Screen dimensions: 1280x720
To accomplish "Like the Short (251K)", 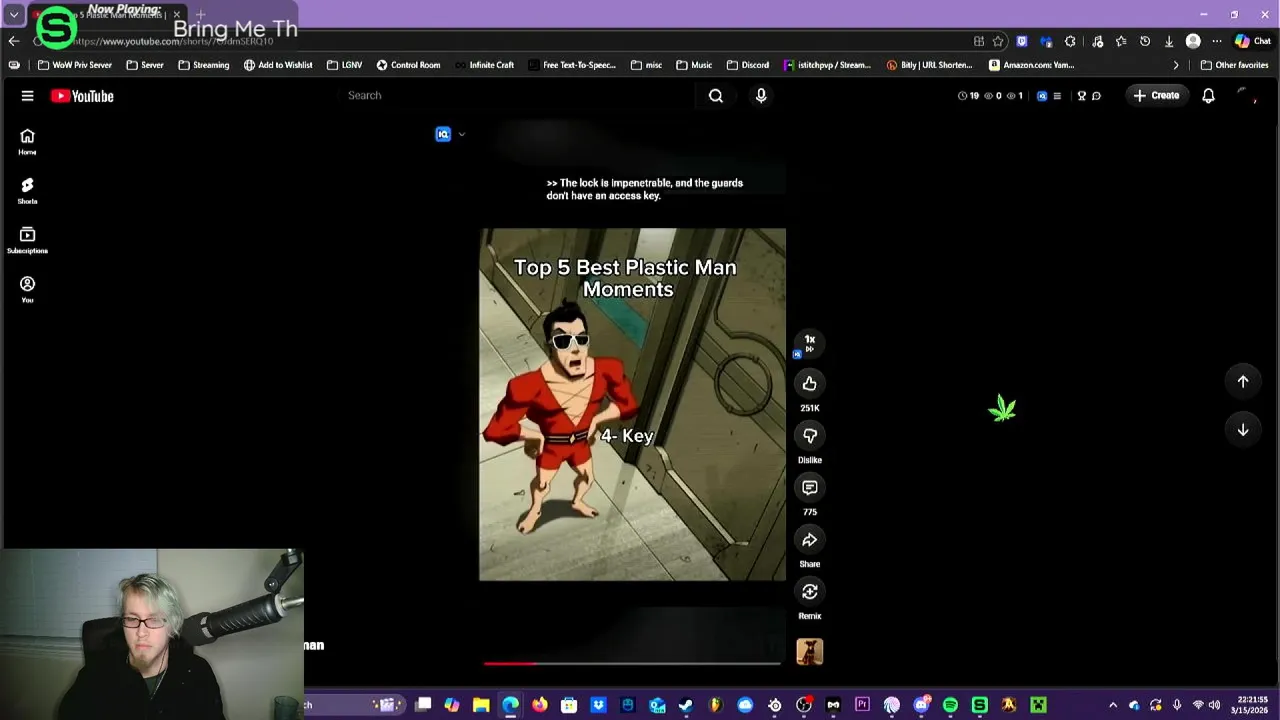I will [x=810, y=384].
